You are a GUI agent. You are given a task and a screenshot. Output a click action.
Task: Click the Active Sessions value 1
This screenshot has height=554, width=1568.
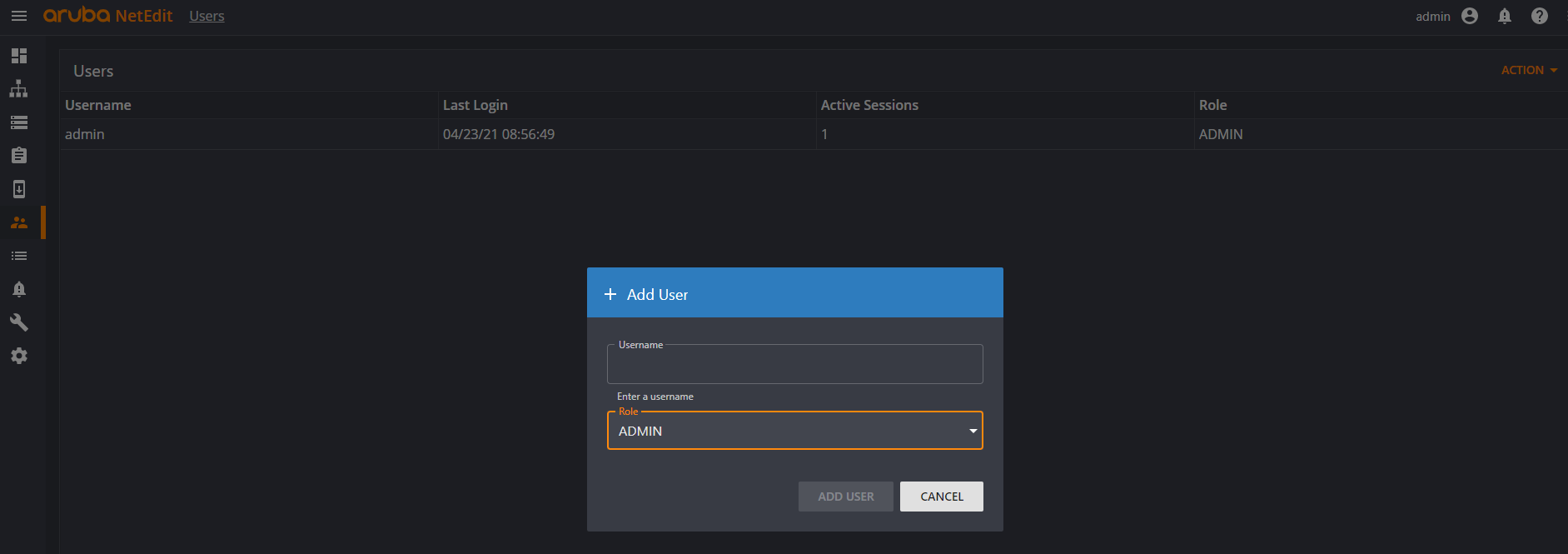click(x=824, y=134)
